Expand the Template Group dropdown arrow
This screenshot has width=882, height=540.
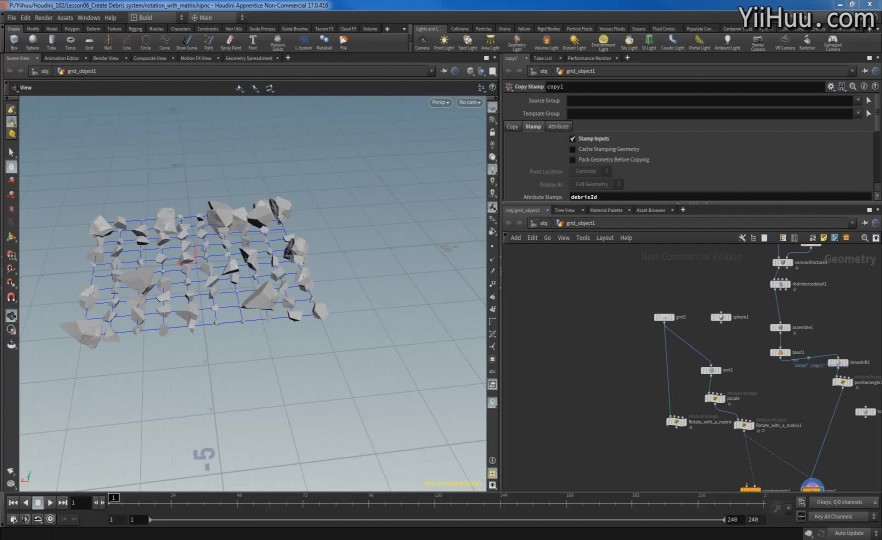[x=858, y=113]
